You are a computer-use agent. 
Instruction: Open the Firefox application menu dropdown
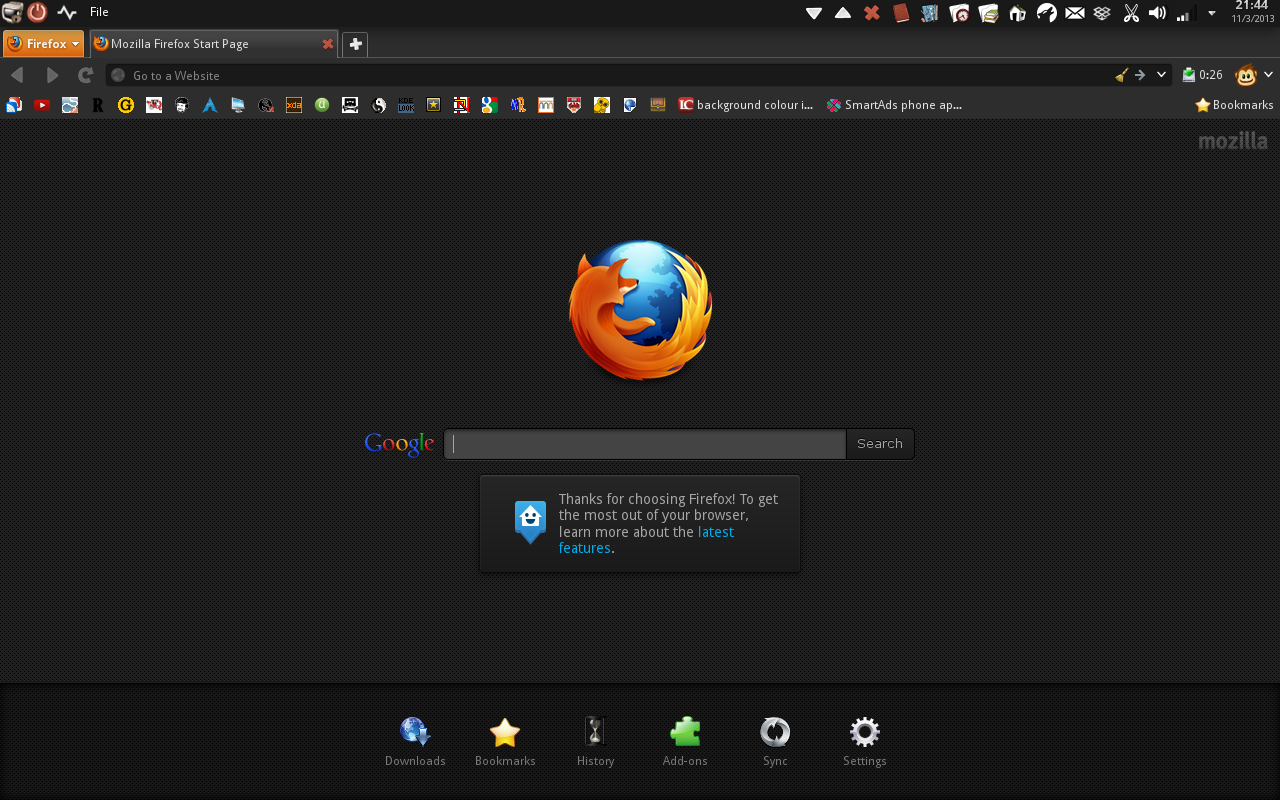43,44
